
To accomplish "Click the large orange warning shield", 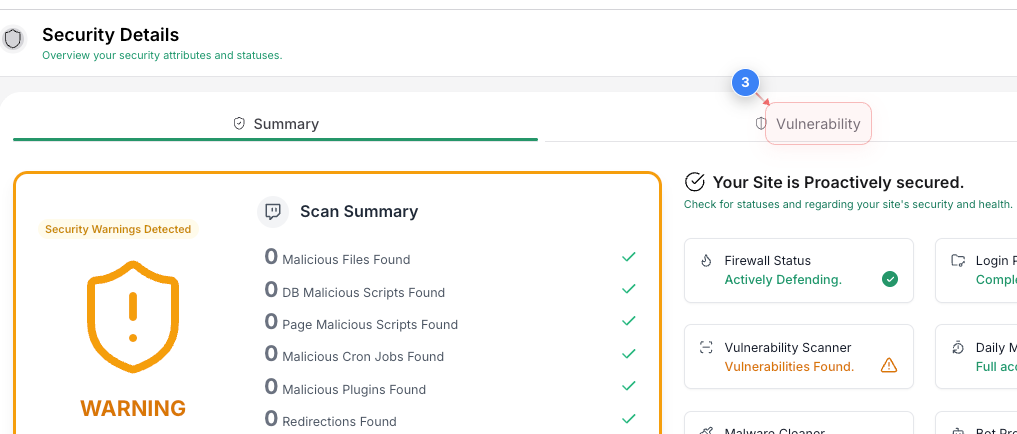I will (x=133, y=317).
